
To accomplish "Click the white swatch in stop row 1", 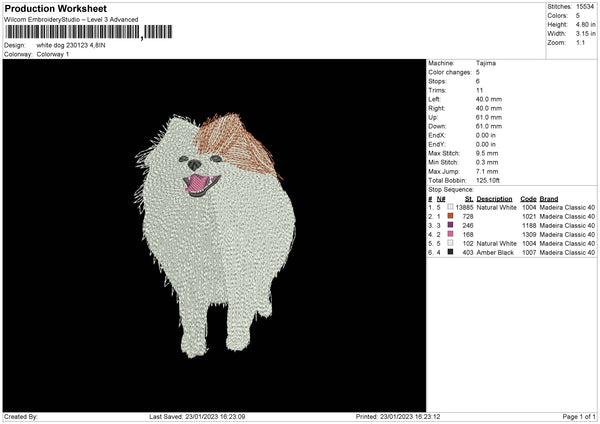I will [x=450, y=207].
